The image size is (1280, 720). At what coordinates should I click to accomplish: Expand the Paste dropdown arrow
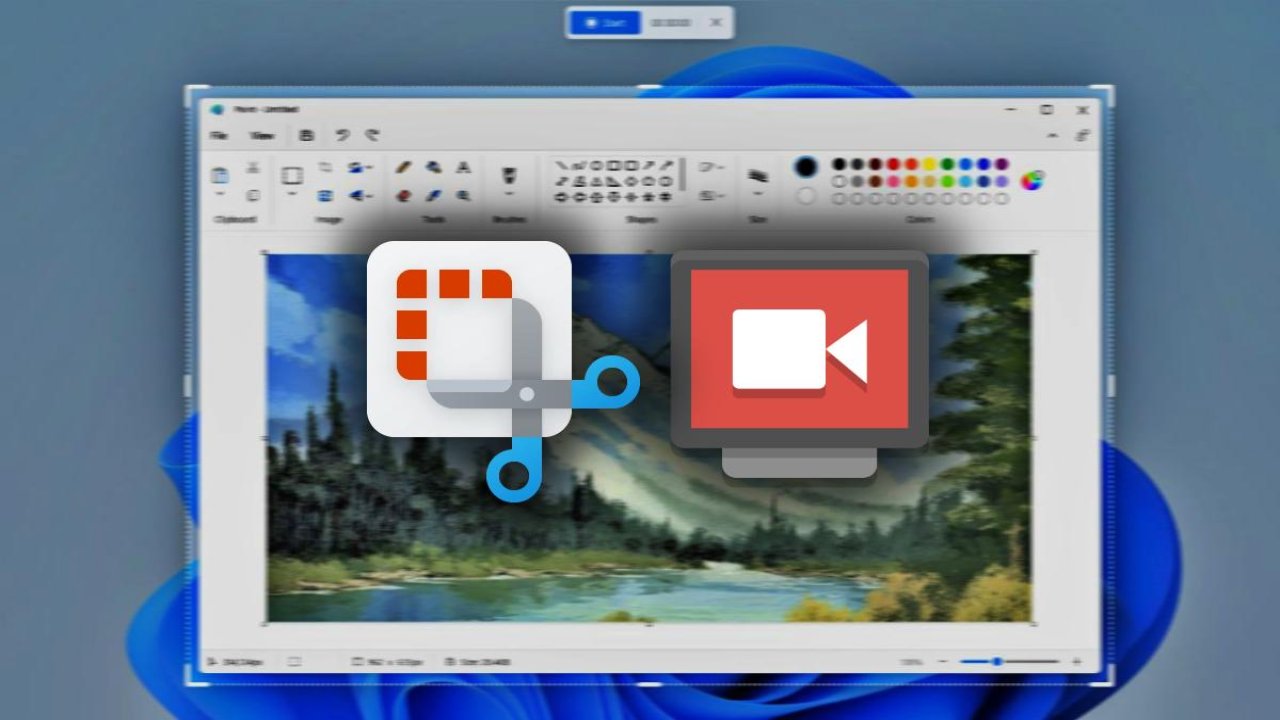click(x=220, y=196)
